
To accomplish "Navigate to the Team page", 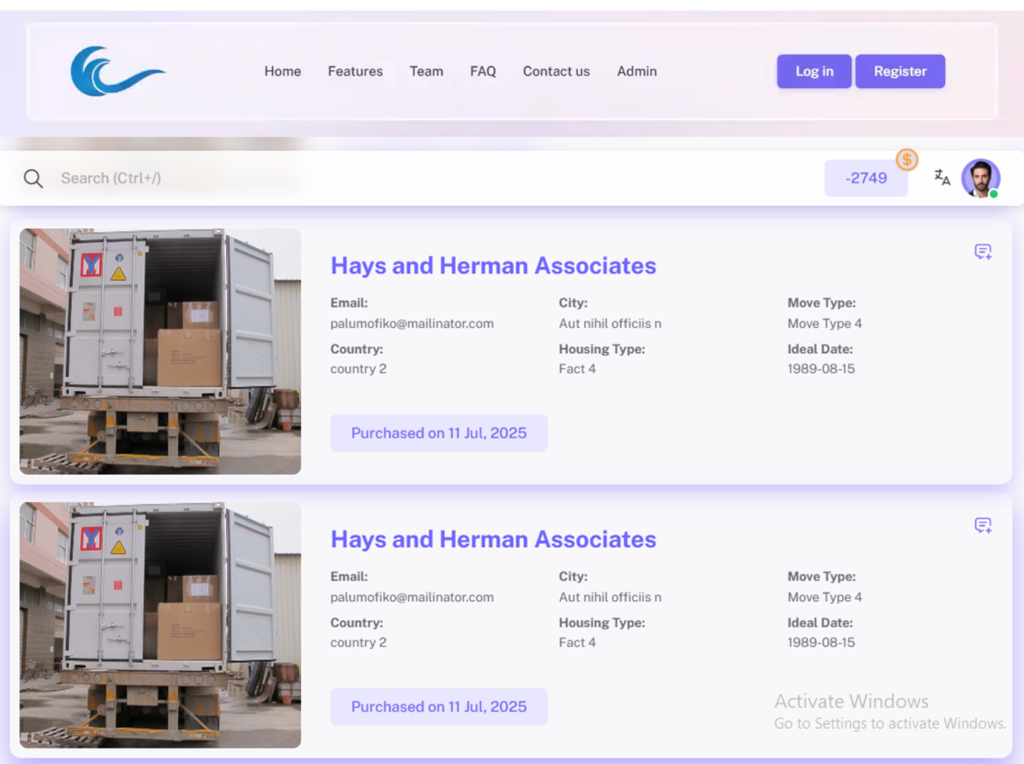I will coord(426,71).
